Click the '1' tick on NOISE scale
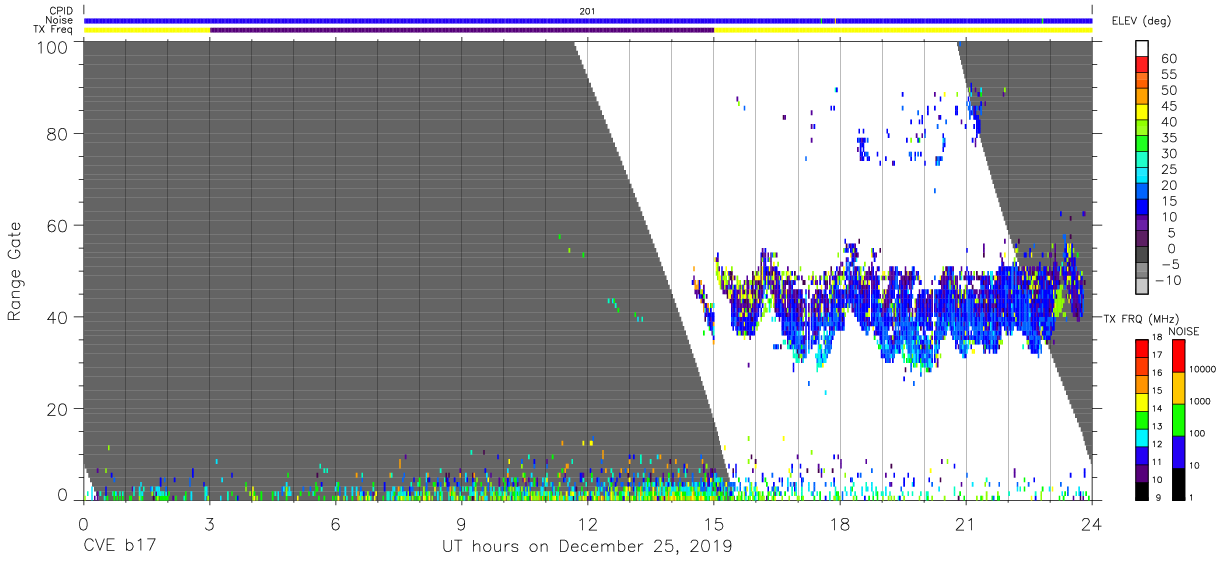This screenshot has height=567, width=1228. tap(1190, 497)
